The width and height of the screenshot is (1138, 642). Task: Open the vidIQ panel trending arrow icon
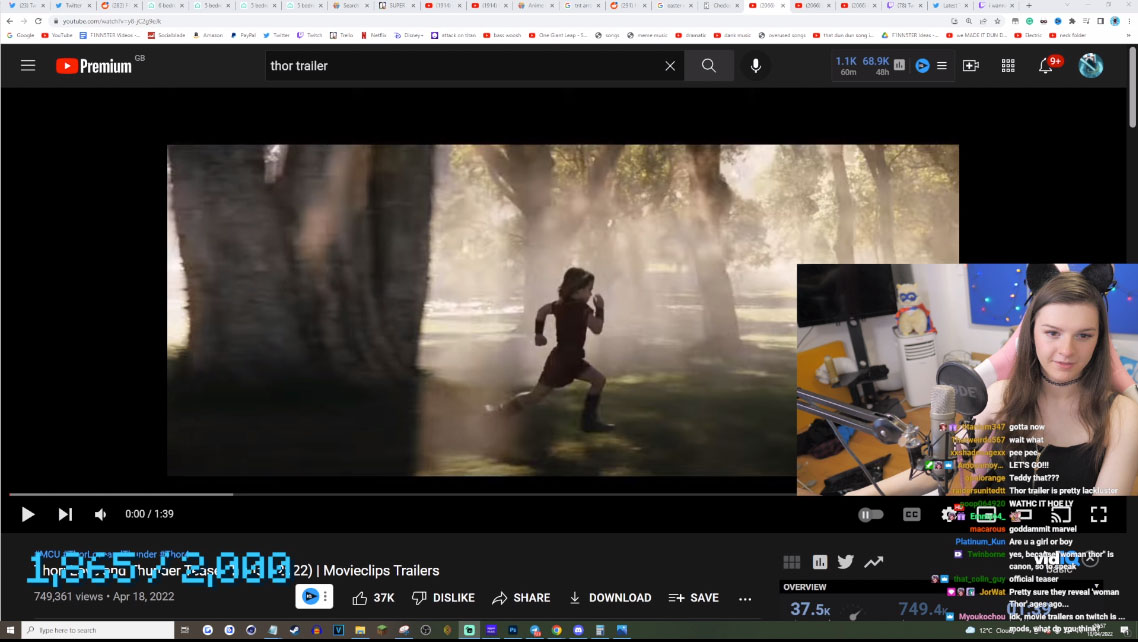tap(873, 561)
